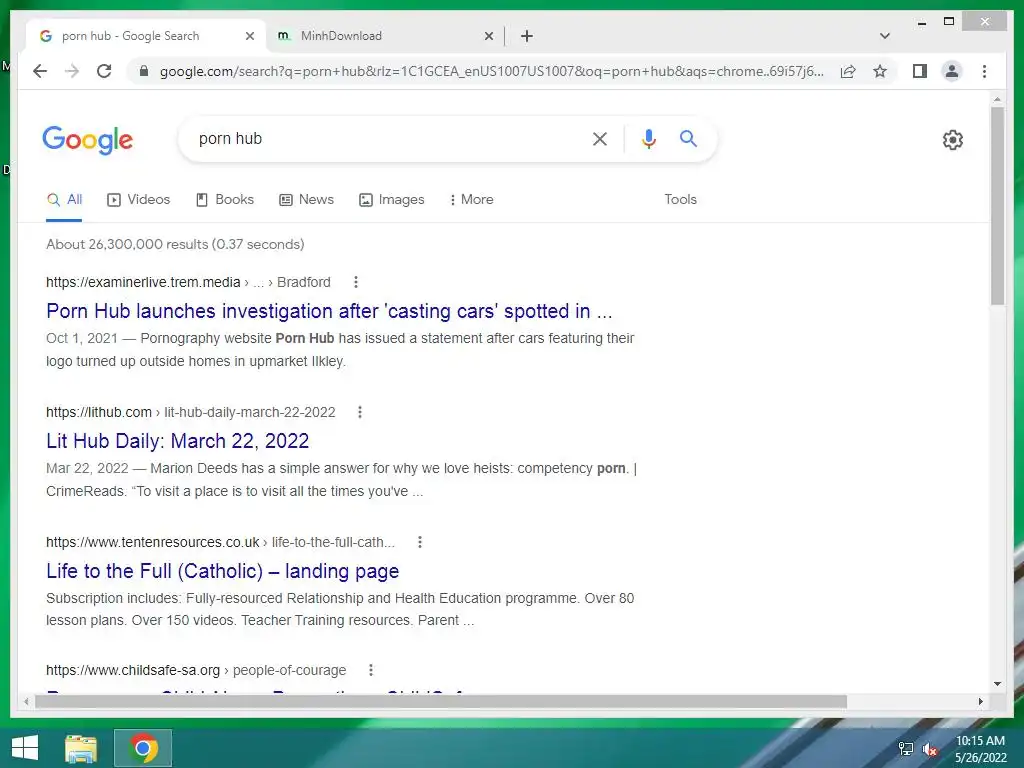Select the All results tab
The image size is (1024, 768).
coord(64,199)
